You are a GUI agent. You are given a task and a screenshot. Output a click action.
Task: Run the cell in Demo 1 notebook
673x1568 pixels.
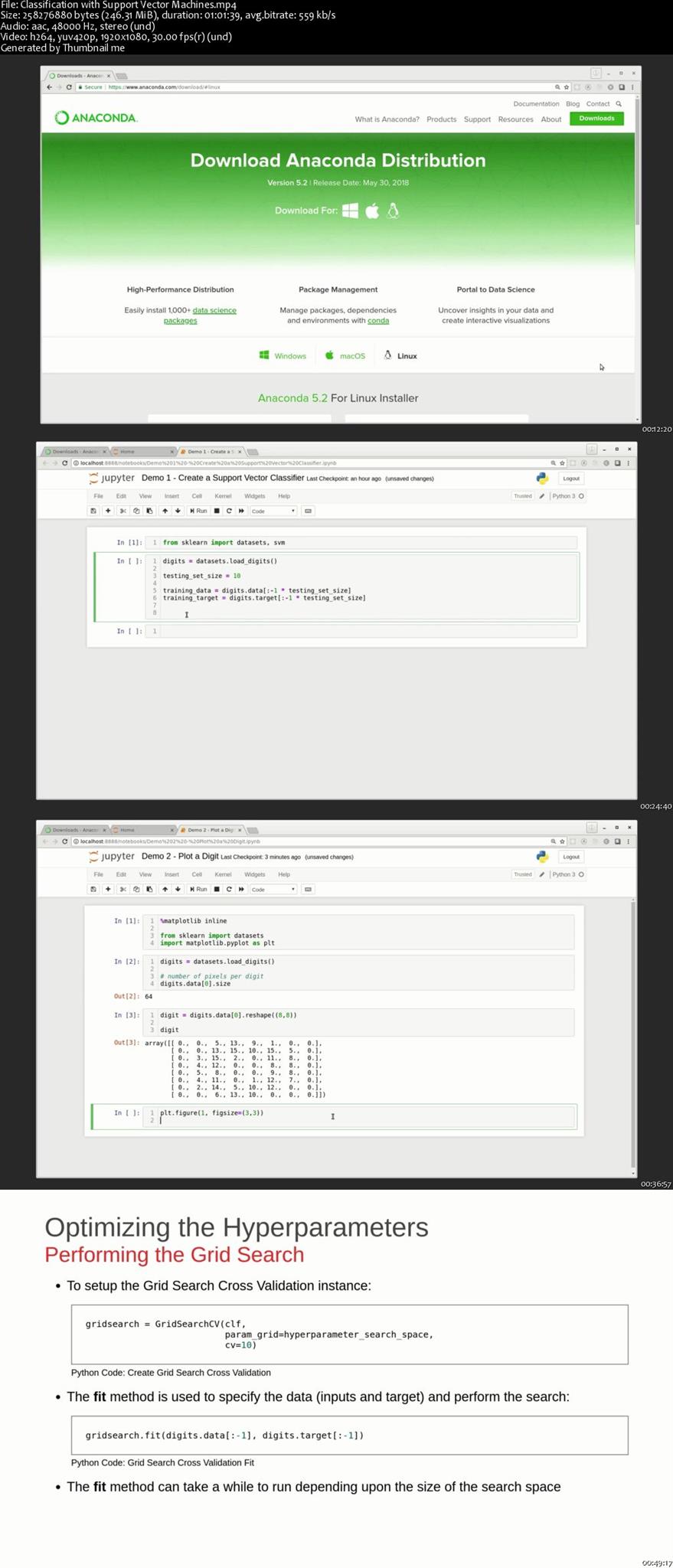(x=198, y=511)
